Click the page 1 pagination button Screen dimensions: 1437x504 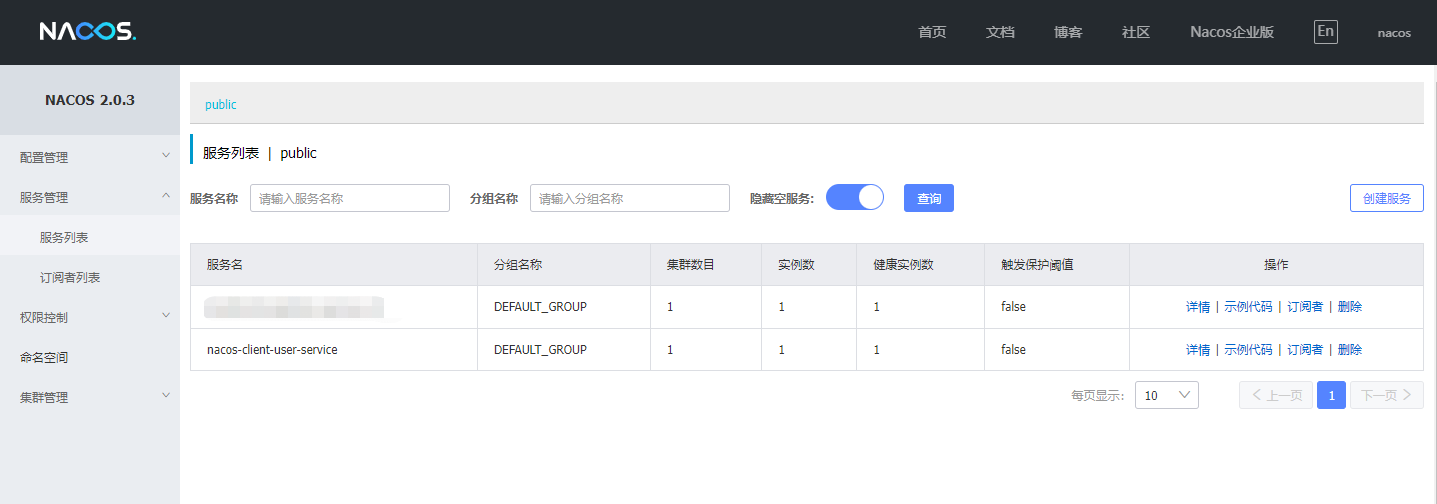1331,395
